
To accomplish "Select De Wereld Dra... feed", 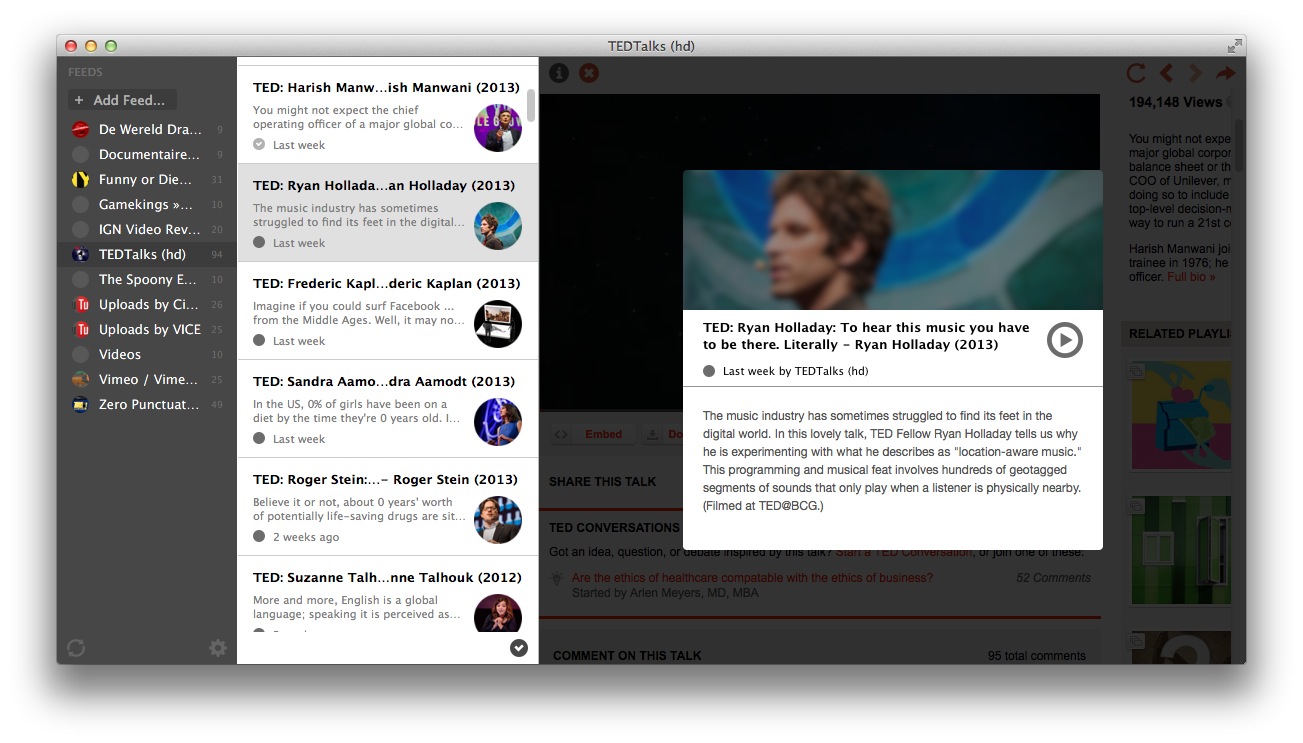I will click(x=147, y=129).
